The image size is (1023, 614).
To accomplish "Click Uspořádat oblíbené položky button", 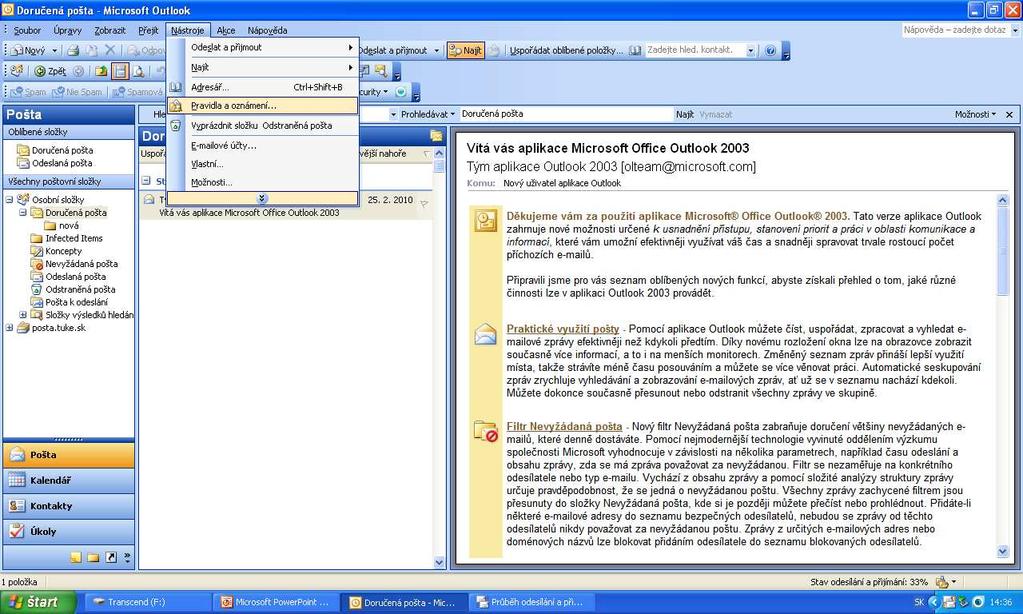I will pos(566,50).
